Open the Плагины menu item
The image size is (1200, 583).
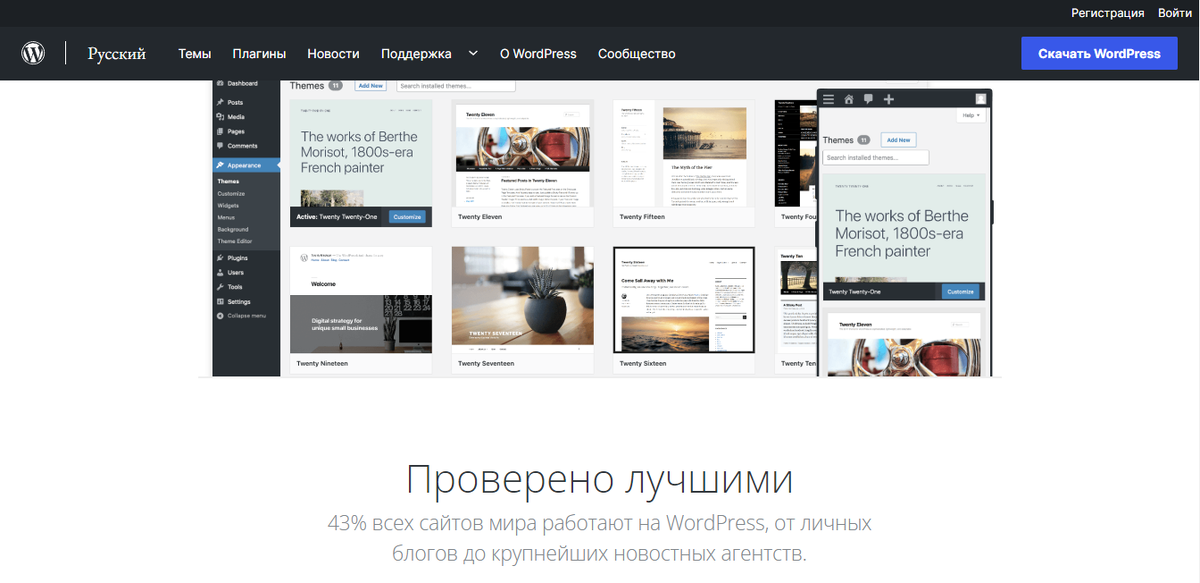tap(259, 53)
